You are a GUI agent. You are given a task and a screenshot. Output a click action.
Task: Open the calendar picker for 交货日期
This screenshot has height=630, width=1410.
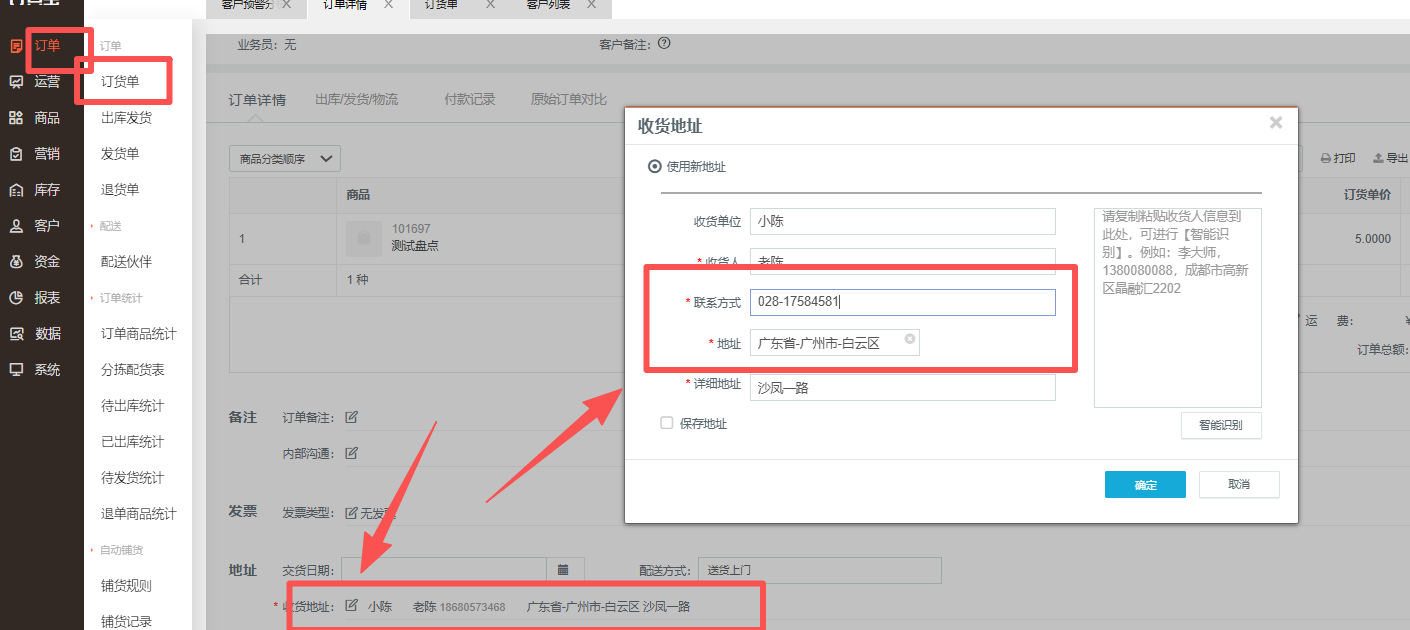[x=564, y=570]
